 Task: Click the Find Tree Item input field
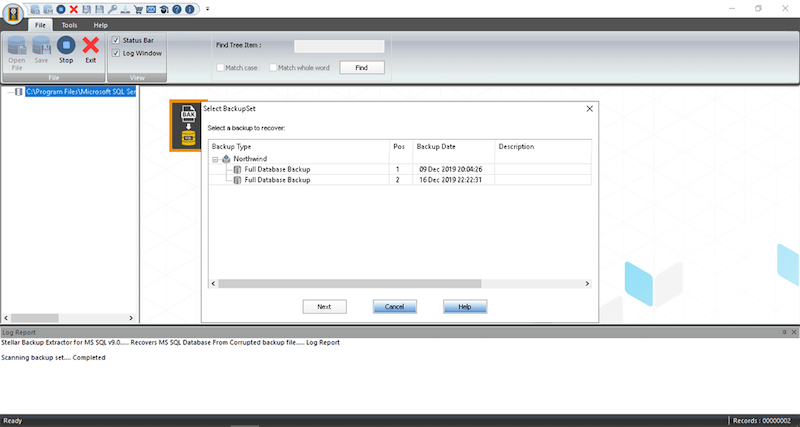pyautogui.click(x=339, y=46)
